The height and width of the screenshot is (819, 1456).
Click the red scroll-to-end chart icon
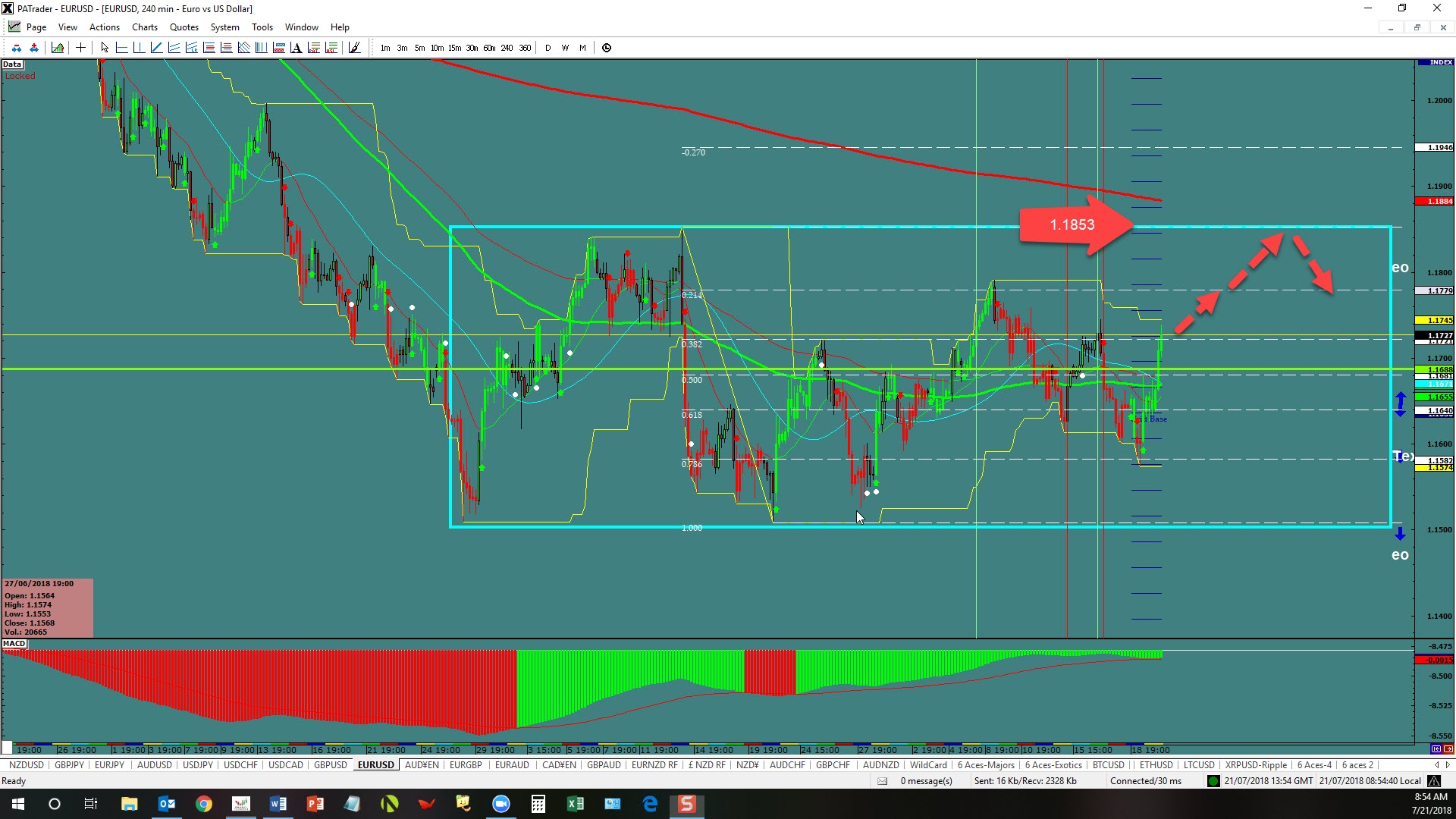(x=1448, y=748)
